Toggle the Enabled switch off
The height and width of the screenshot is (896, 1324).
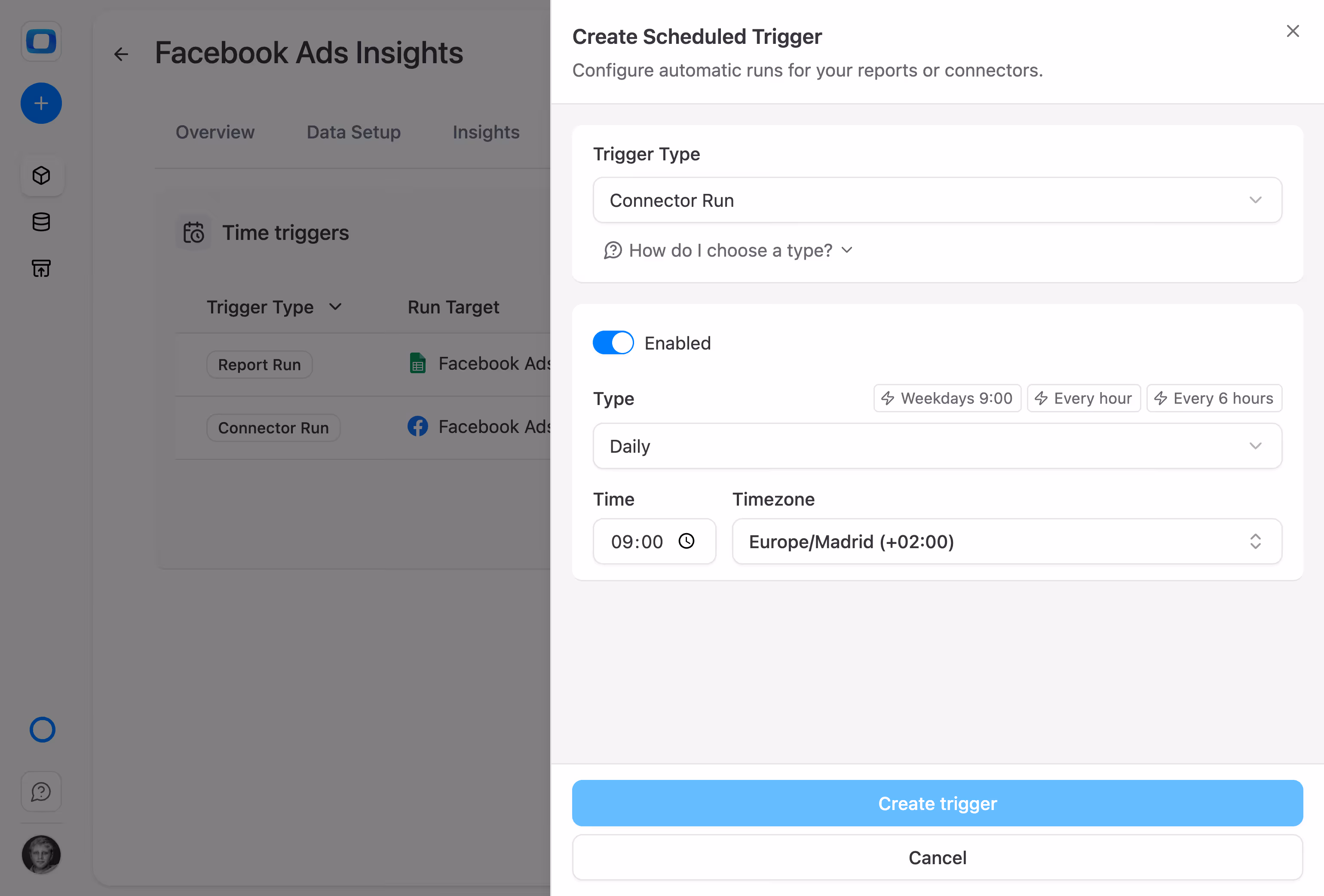point(613,343)
